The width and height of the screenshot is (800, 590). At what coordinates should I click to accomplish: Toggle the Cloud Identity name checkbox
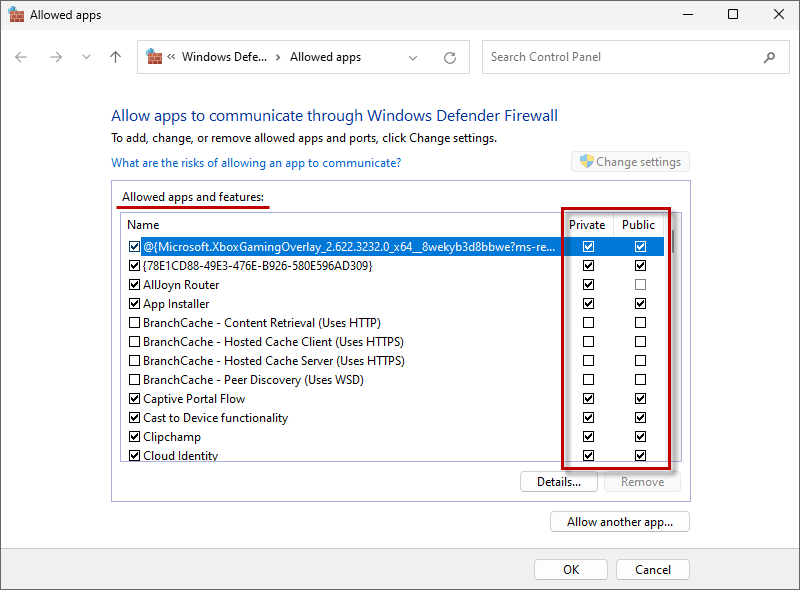click(134, 455)
